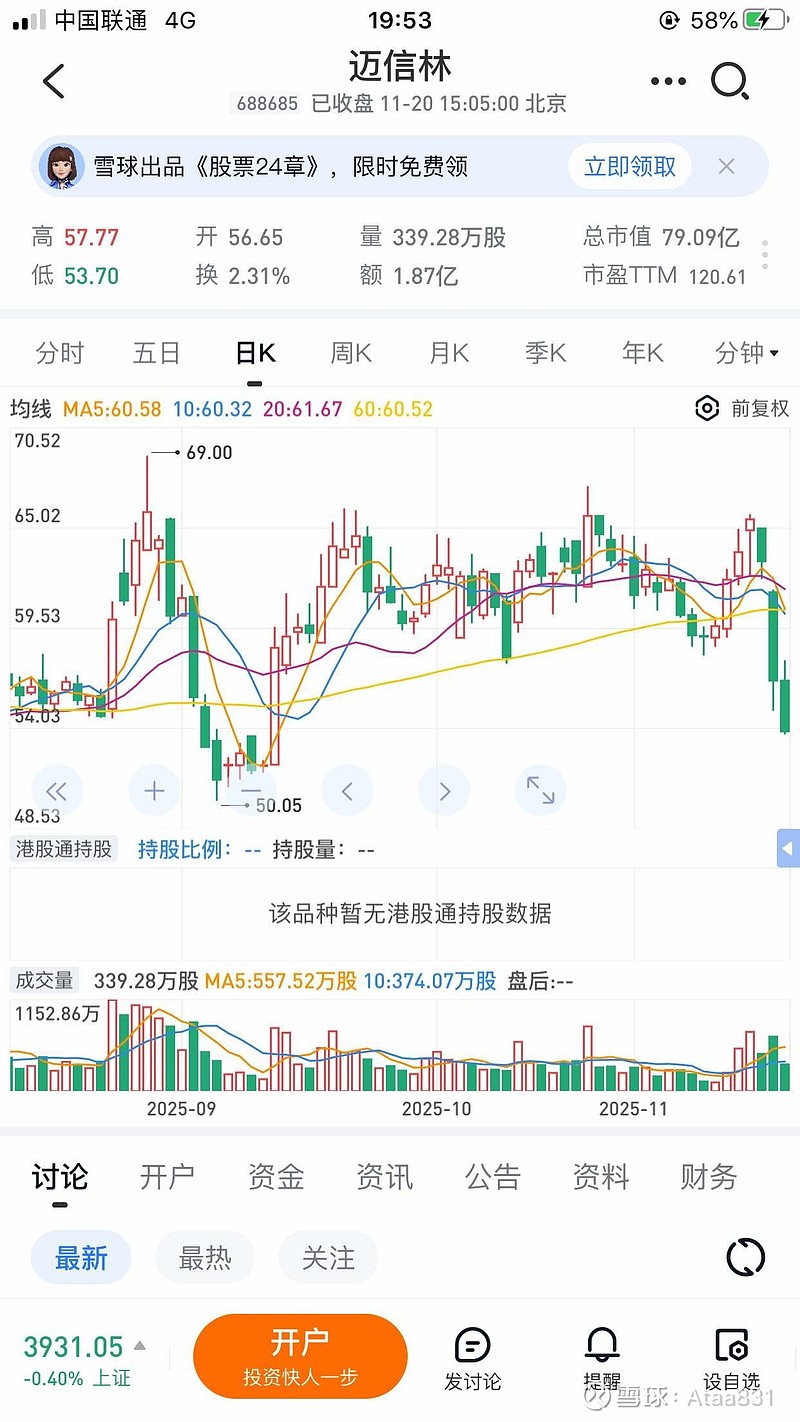Image resolution: width=800 pixels, height=1422 pixels.
Task: Select the 最热 discussion filter
Action: click(x=204, y=1257)
